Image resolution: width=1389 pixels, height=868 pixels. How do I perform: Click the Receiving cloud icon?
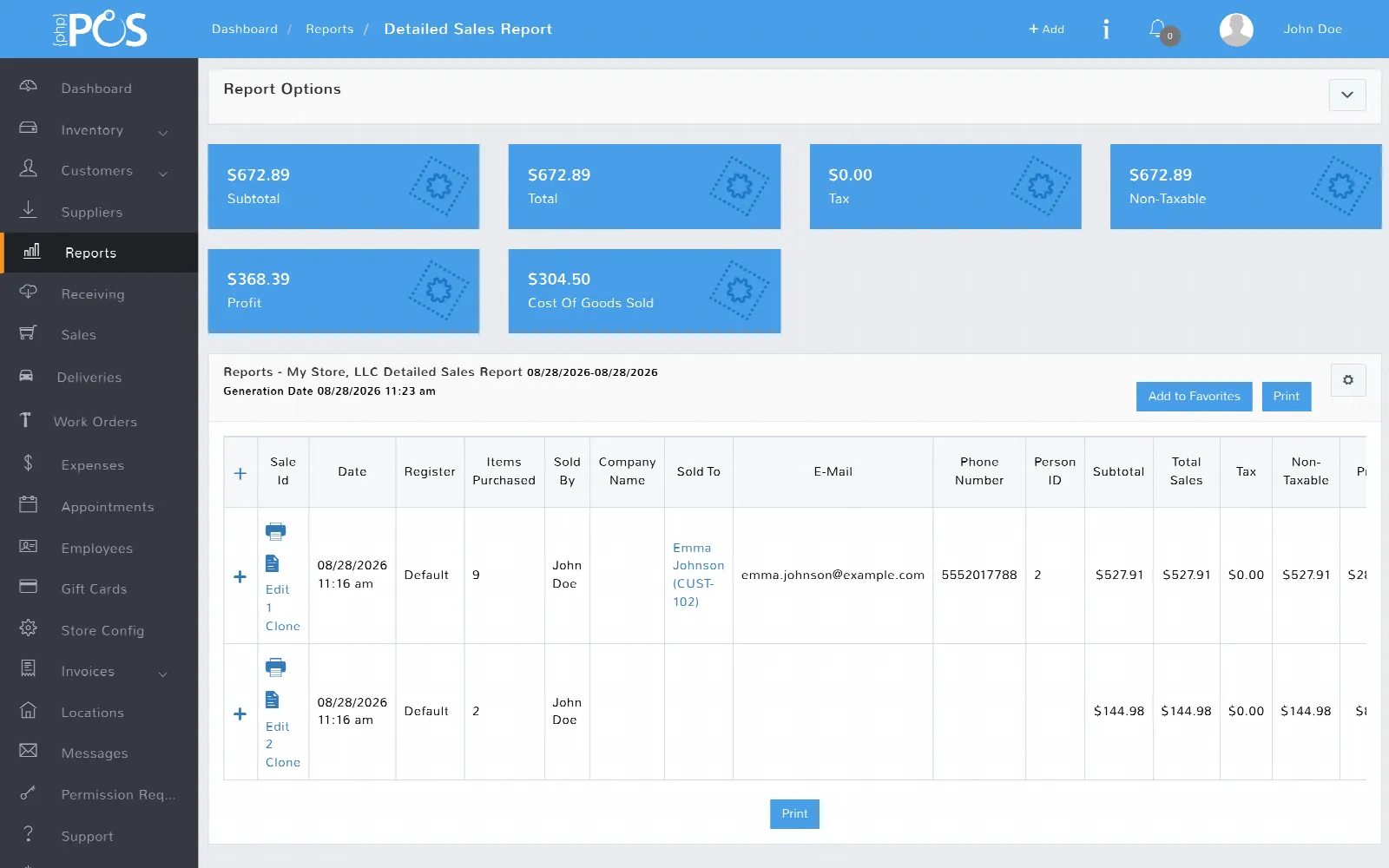tap(29, 292)
